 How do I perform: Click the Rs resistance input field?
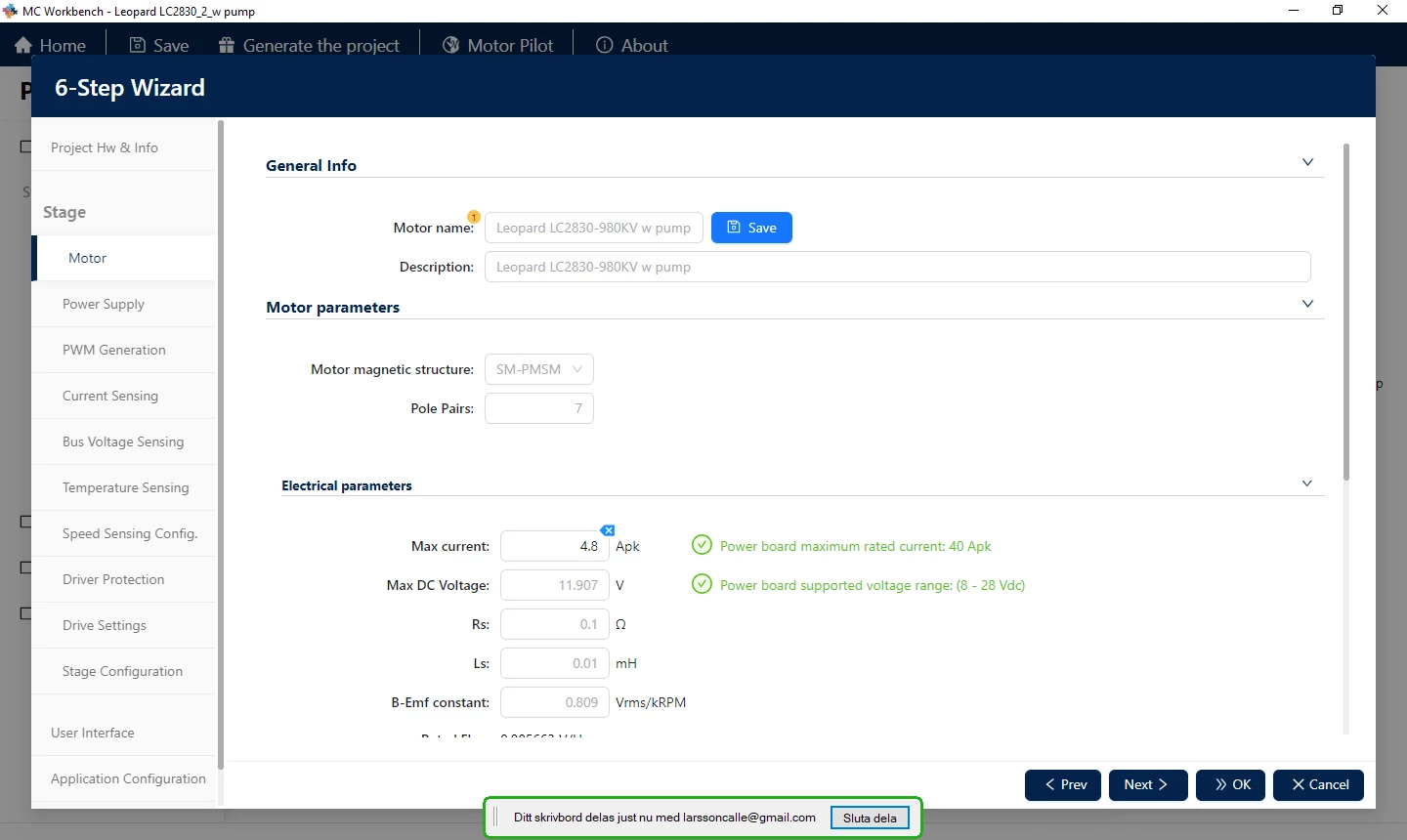pos(555,624)
